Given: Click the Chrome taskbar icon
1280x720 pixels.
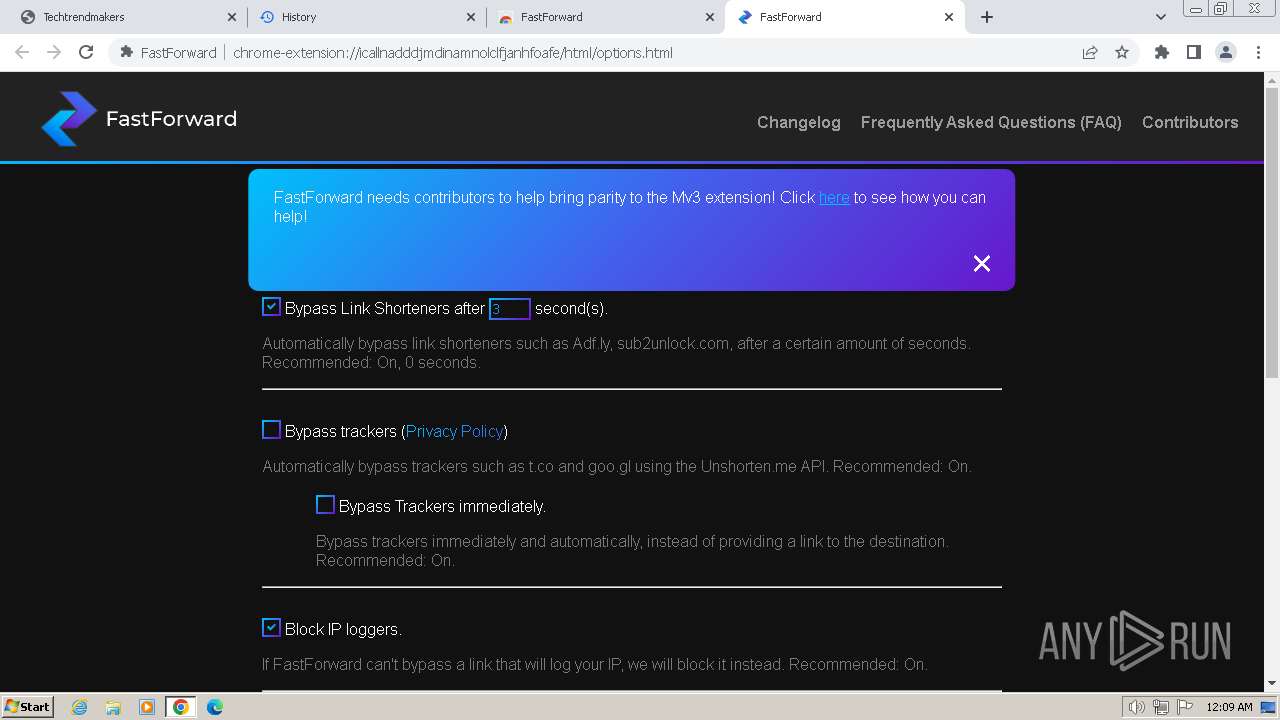Looking at the screenshot, I should tap(181, 707).
